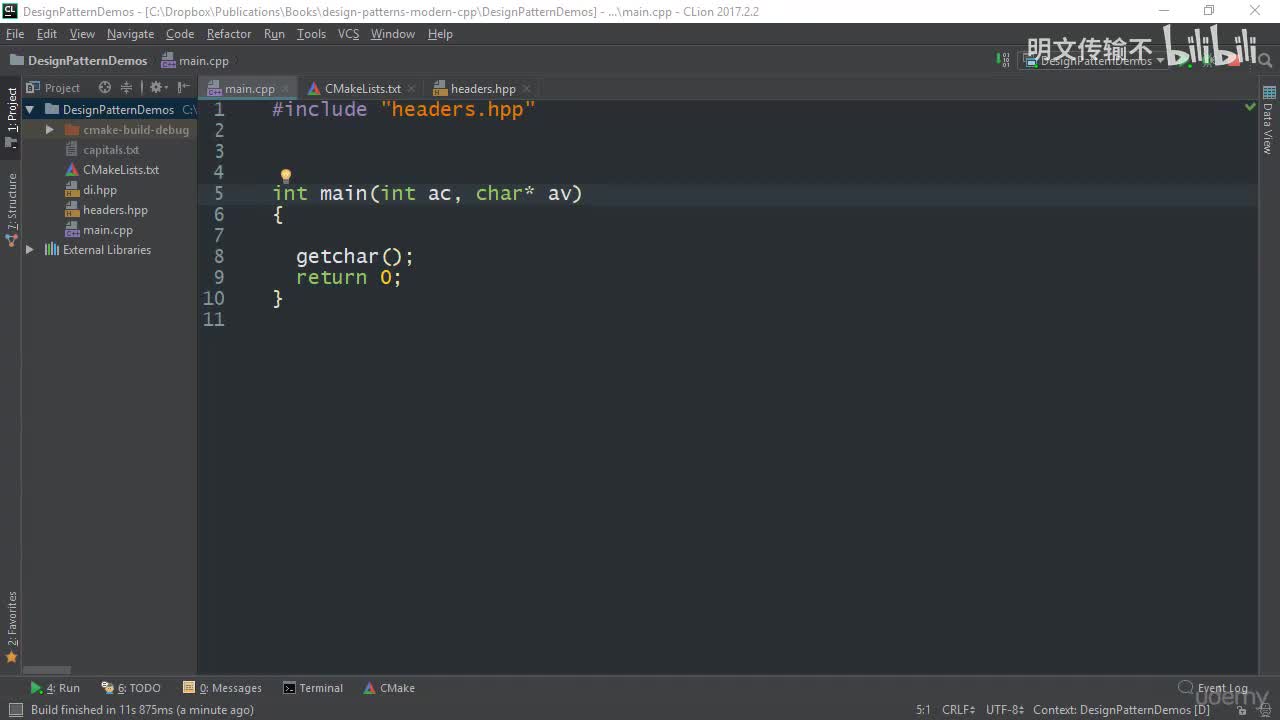Viewport: 1280px width, 720px height.
Task: Click the CLion application icon in title bar
Action: coord(10,11)
